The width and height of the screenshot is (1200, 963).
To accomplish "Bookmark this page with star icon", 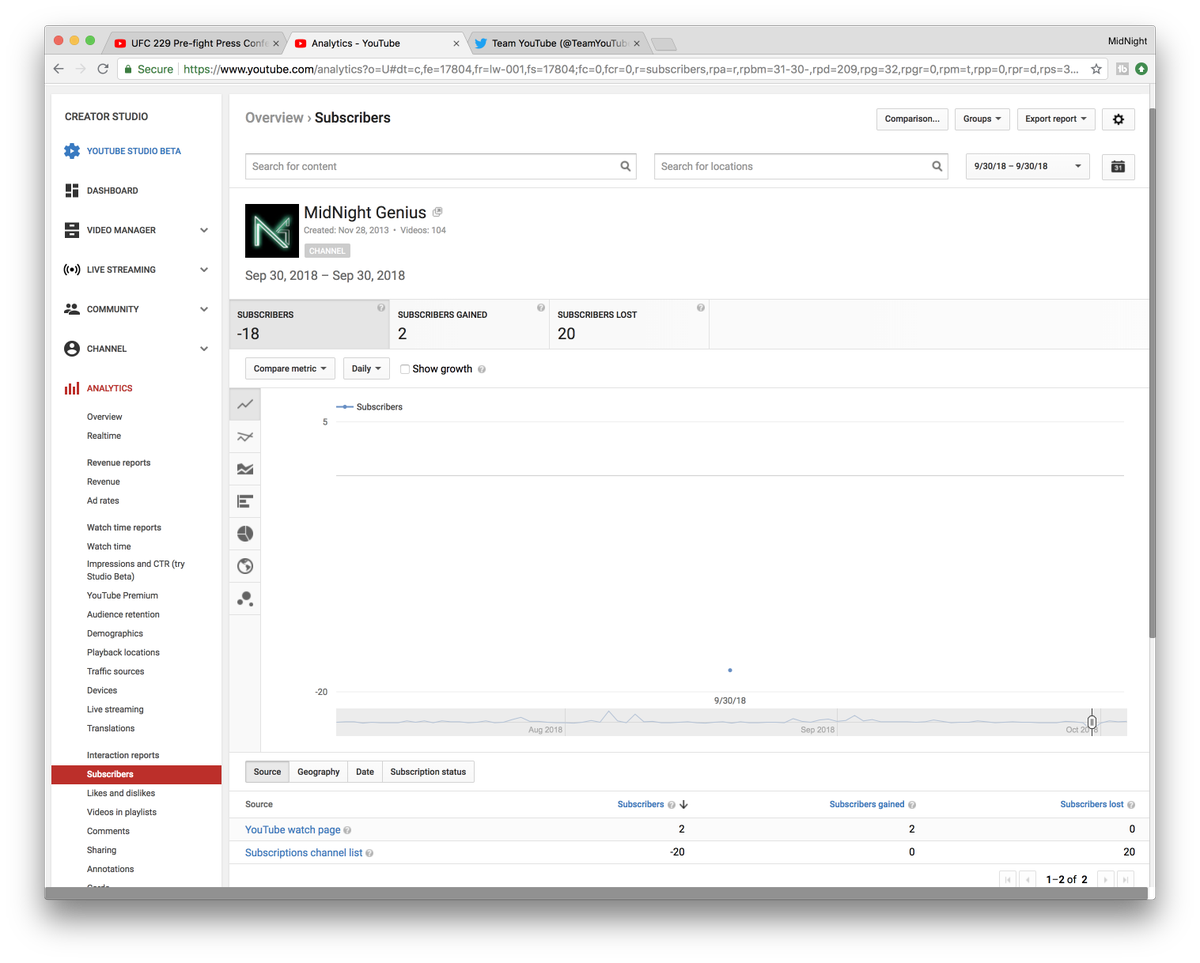I will coord(1097,69).
